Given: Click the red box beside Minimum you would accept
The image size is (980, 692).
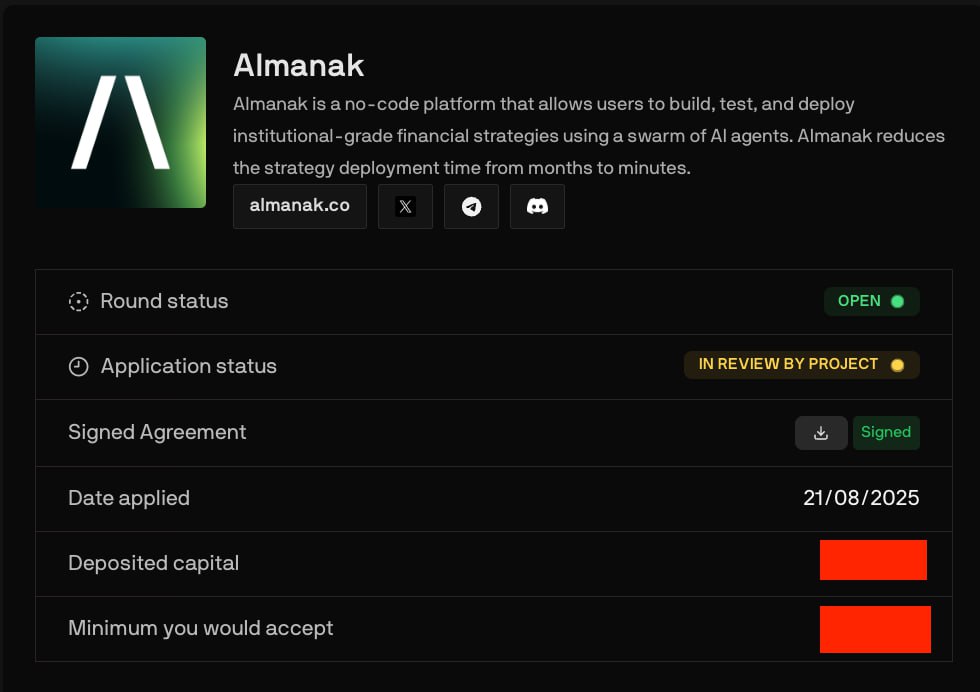Looking at the screenshot, I should 875,629.
